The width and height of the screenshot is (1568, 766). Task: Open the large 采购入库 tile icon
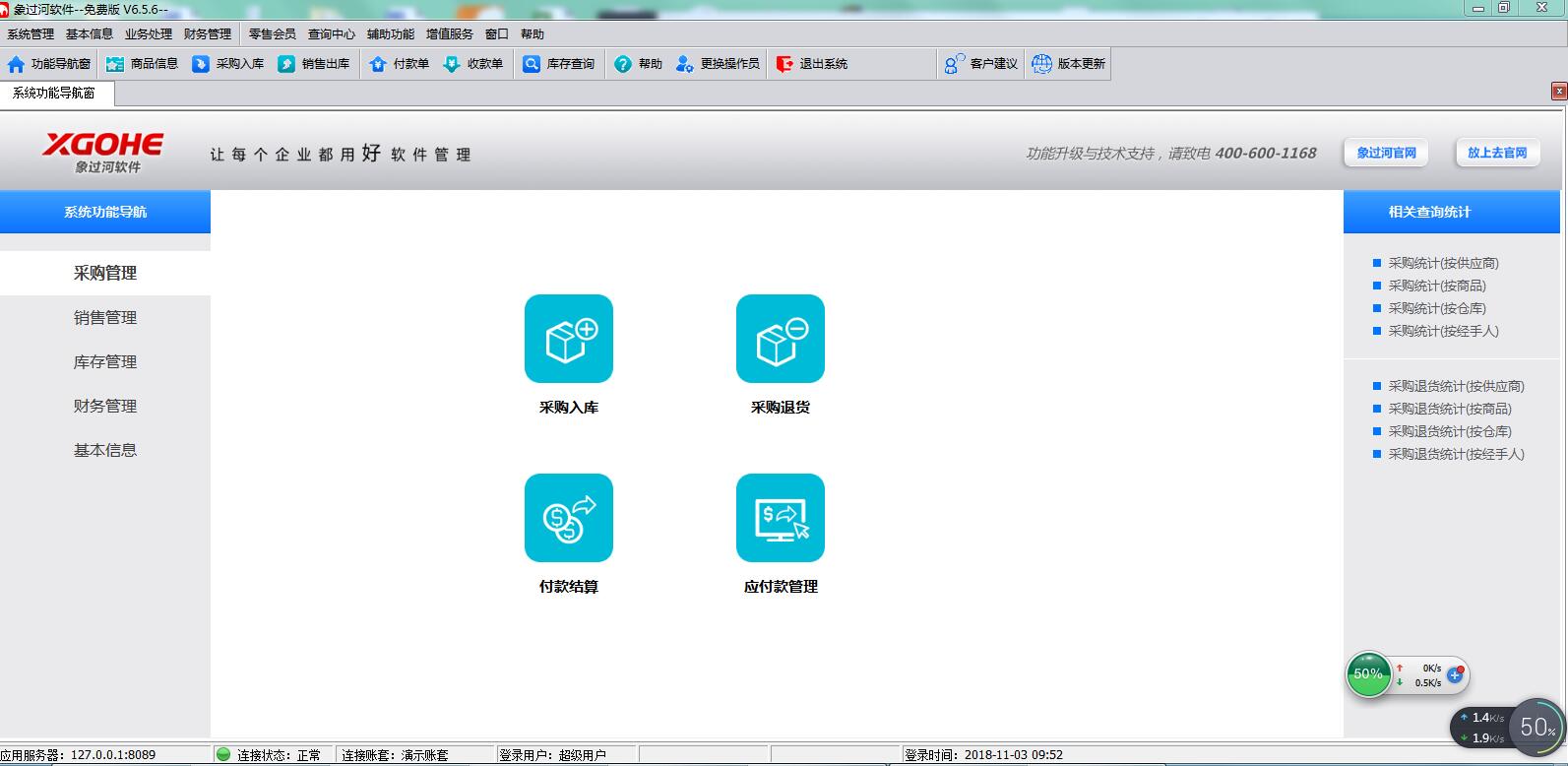(569, 339)
